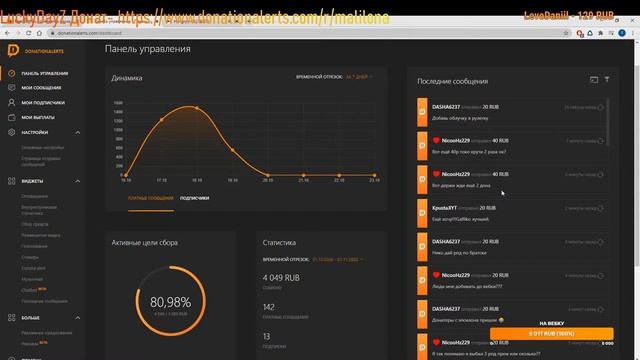Collapse the Больше section chevron
Image resolution: width=640 pixels, height=360 pixels.
click(x=78, y=318)
